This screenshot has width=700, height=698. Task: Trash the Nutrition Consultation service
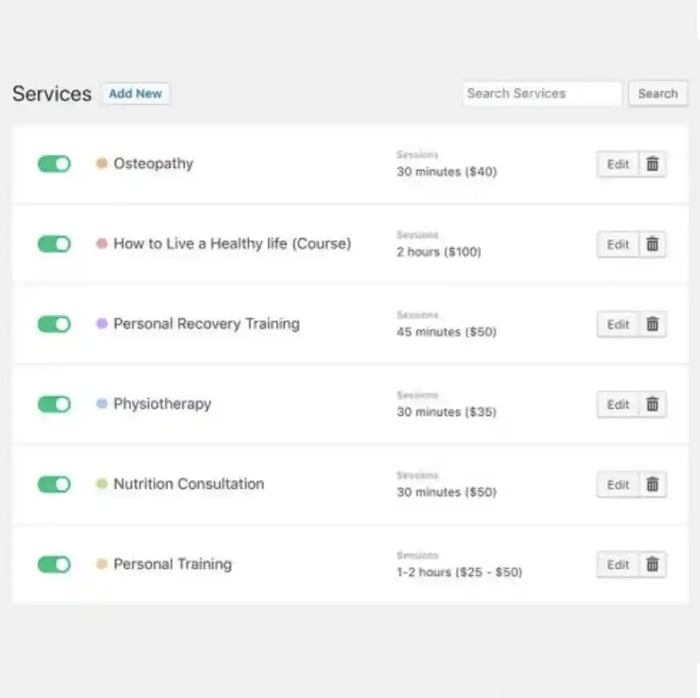(652, 484)
